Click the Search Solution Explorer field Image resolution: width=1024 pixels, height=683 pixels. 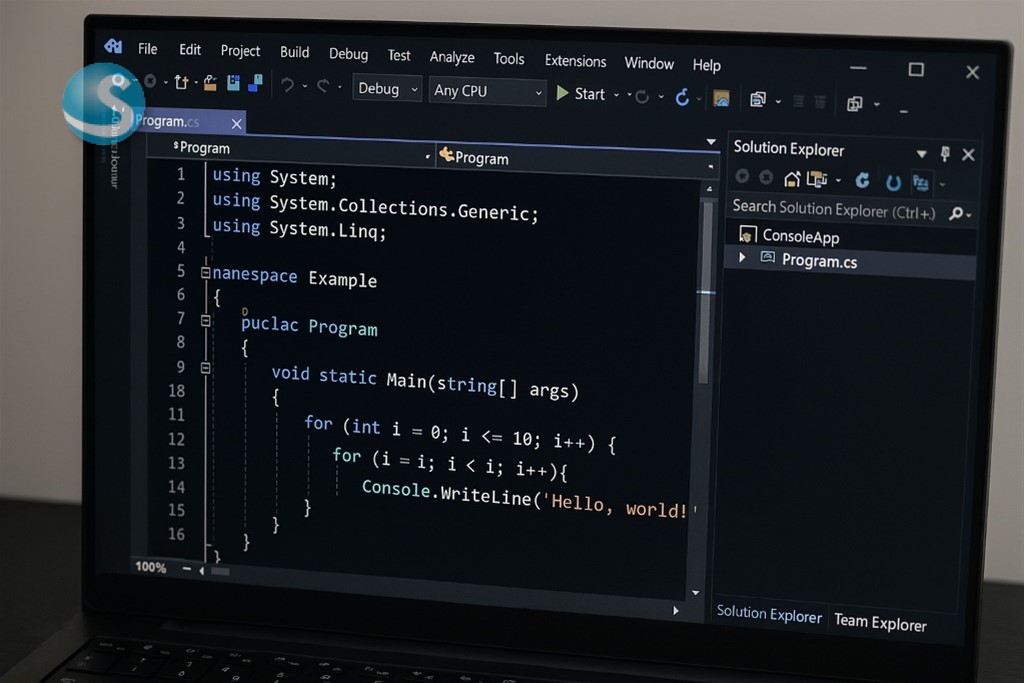832,209
